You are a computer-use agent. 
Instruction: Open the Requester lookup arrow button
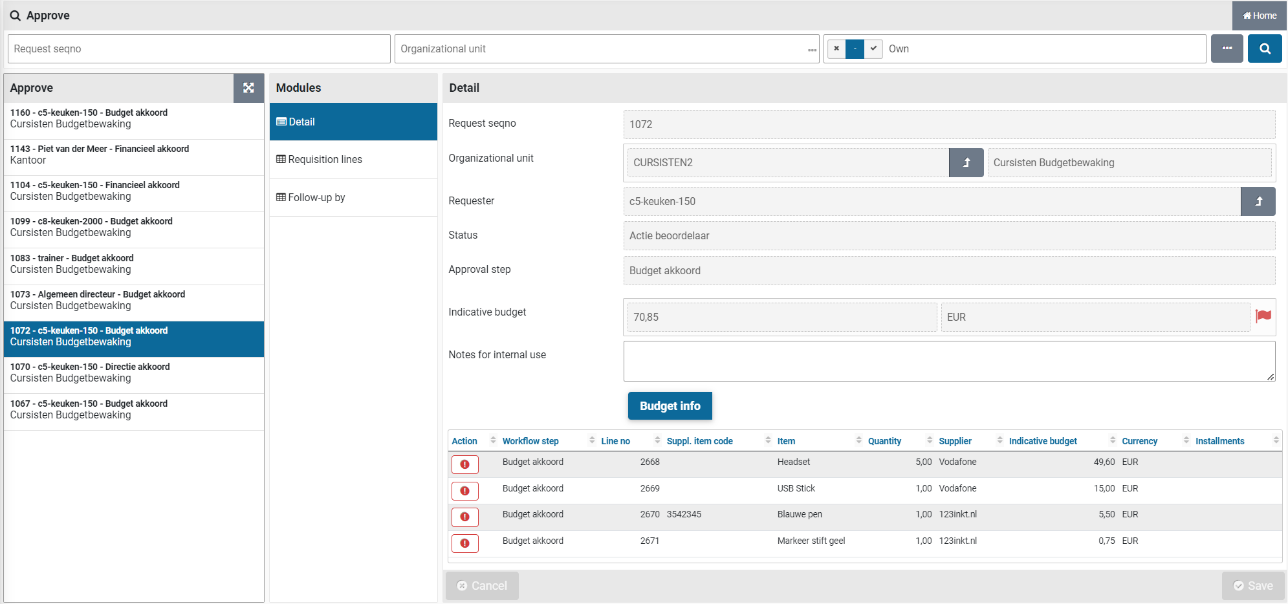click(1258, 201)
